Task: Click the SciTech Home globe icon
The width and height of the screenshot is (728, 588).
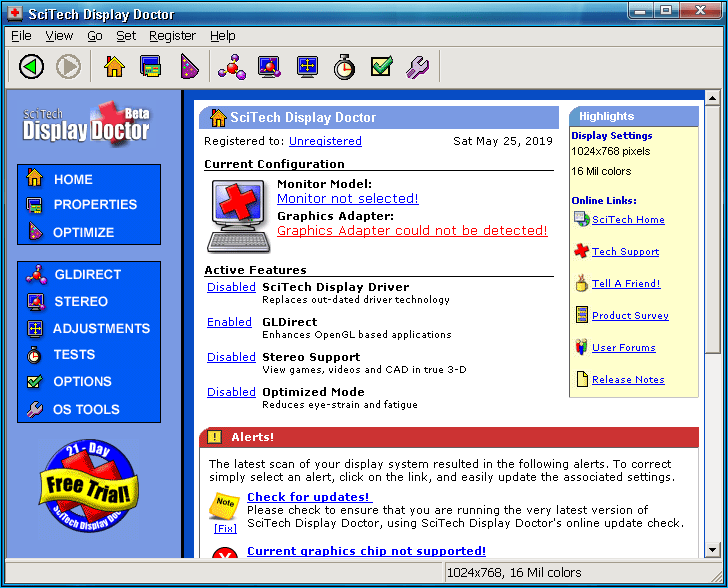Action: (581, 219)
